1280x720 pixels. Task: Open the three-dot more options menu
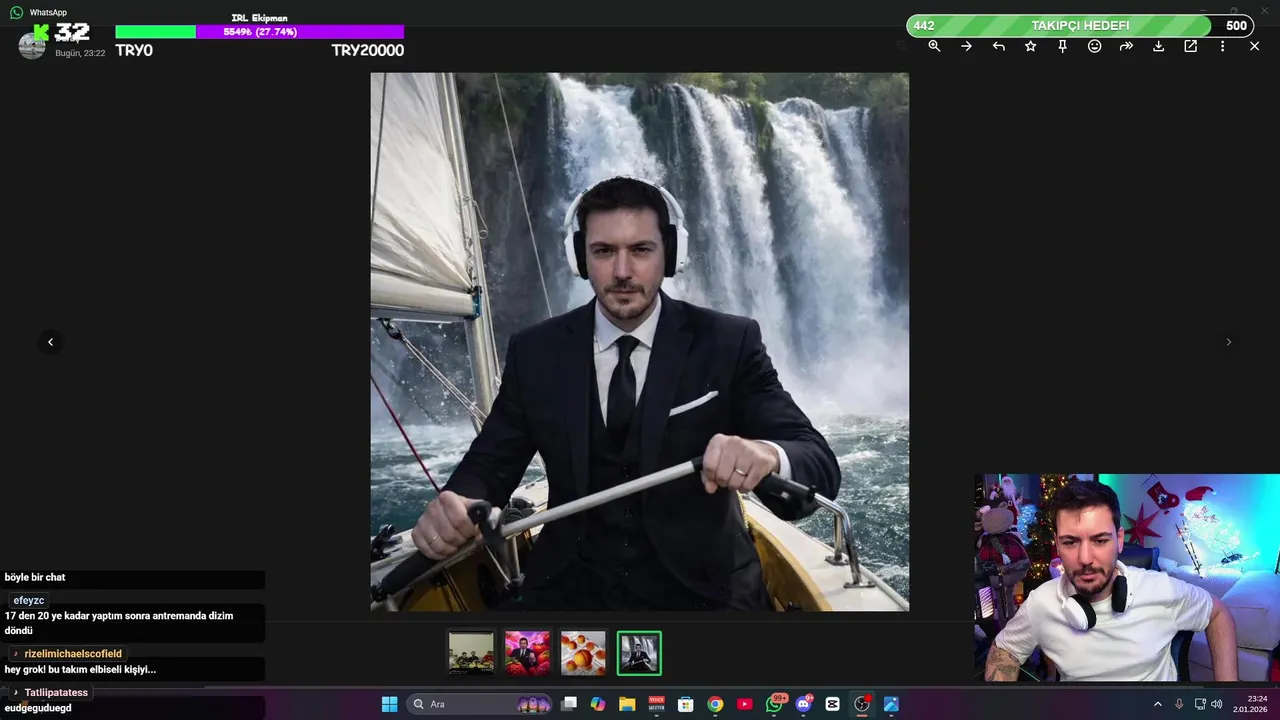[x=1222, y=46]
